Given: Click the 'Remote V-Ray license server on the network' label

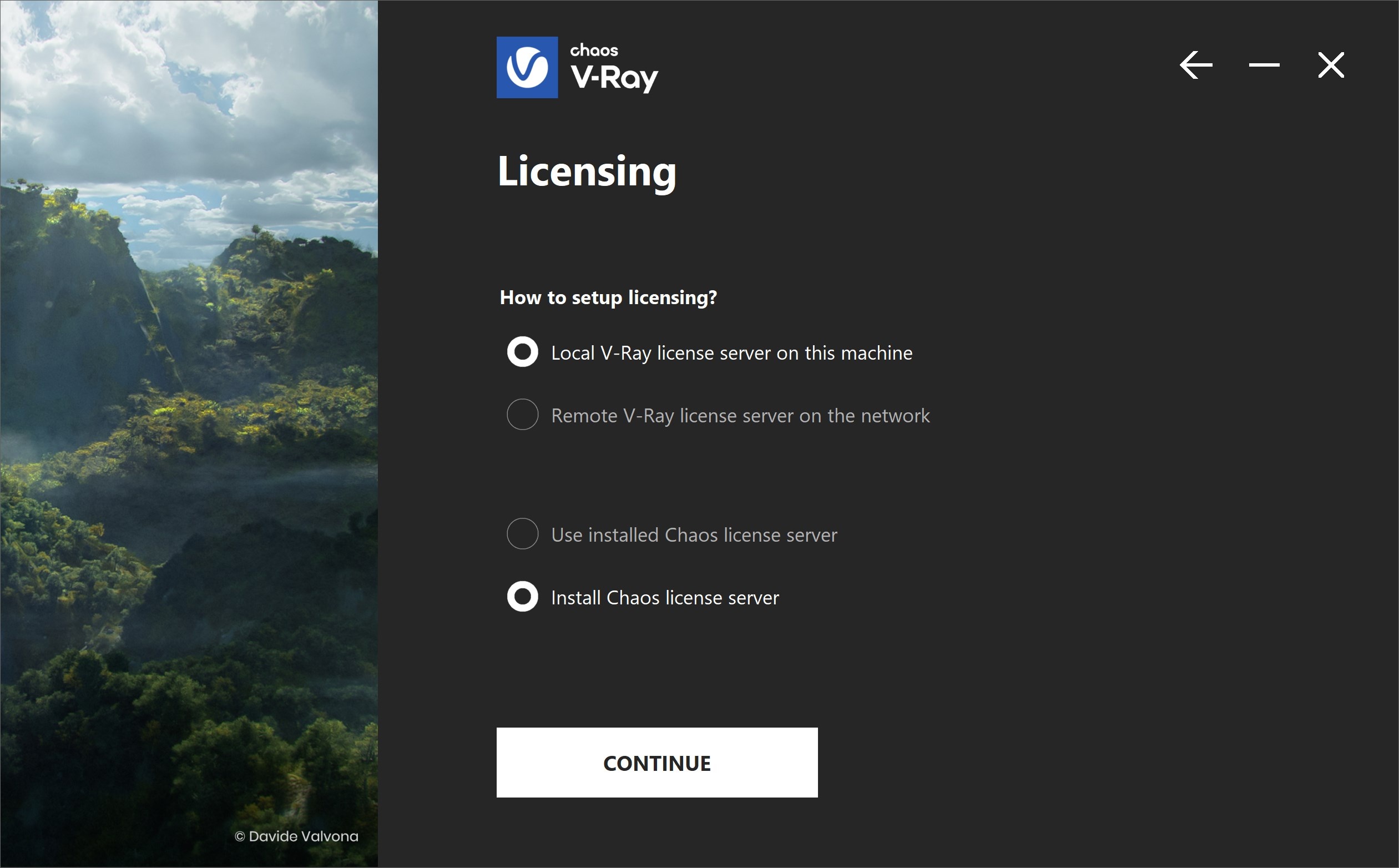Looking at the screenshot, I should tap(740, 416).
